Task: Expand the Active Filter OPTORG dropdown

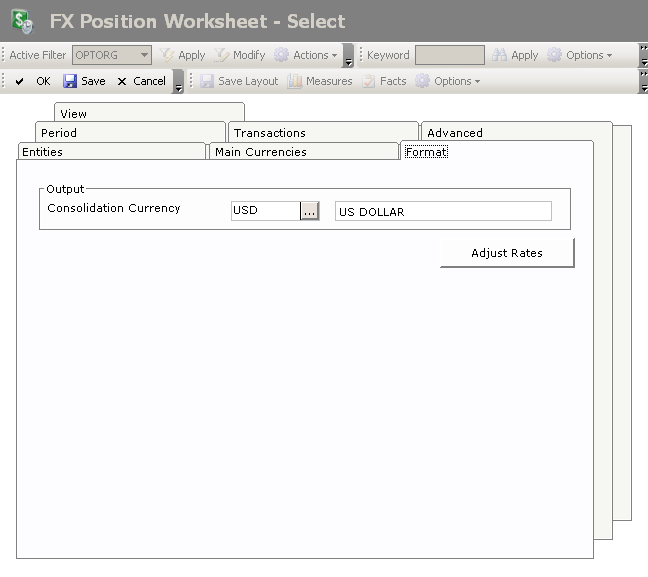Action: click(144, 55)
